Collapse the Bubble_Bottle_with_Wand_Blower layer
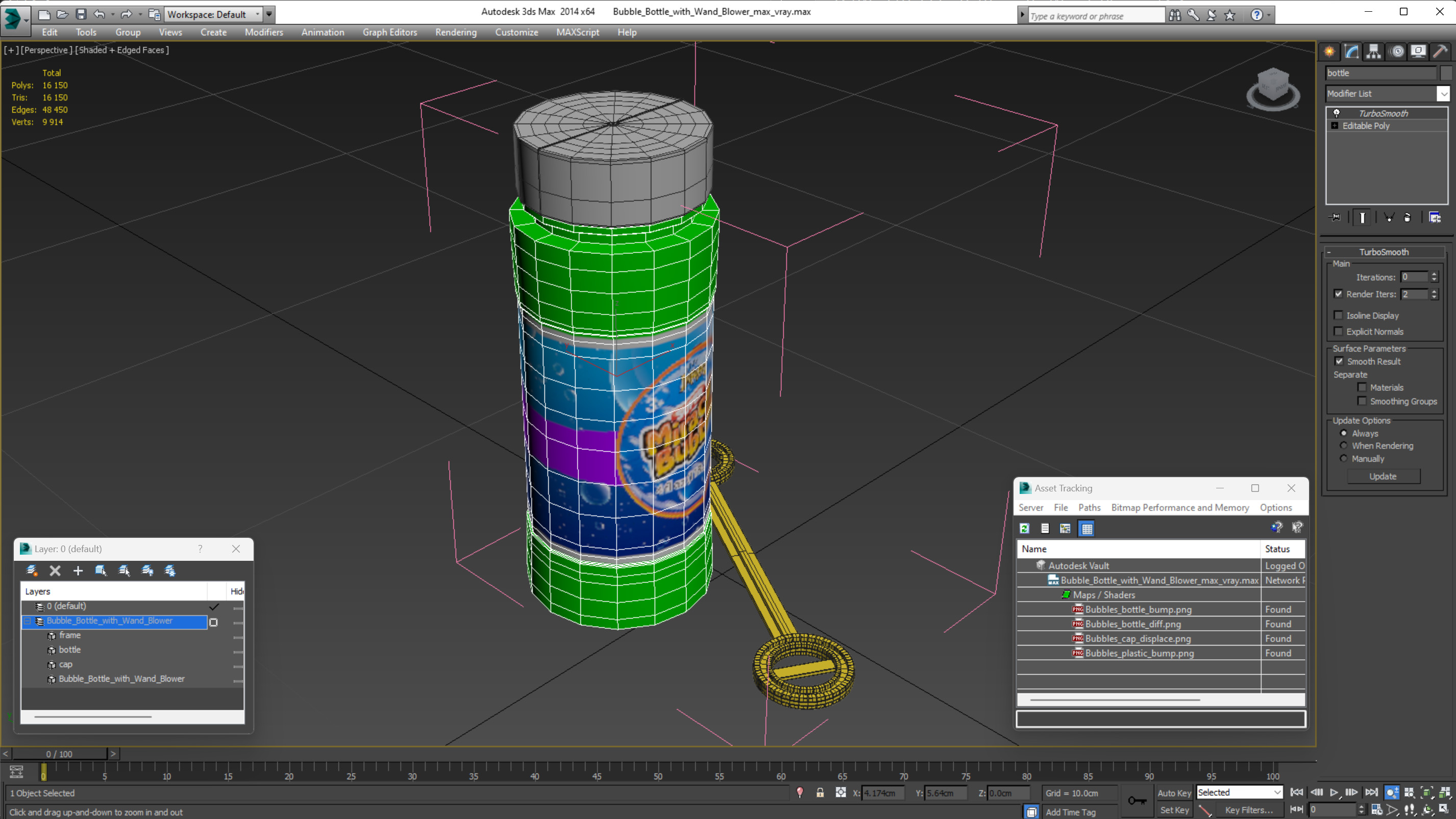Viewport: 1456px width, 819px height. [x=27, y=621]
